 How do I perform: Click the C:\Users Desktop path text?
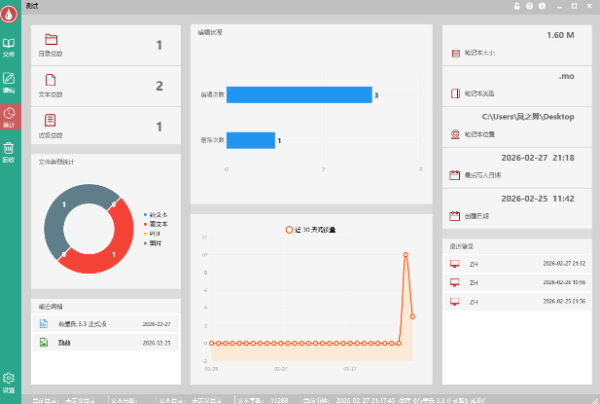click(528, 117)
